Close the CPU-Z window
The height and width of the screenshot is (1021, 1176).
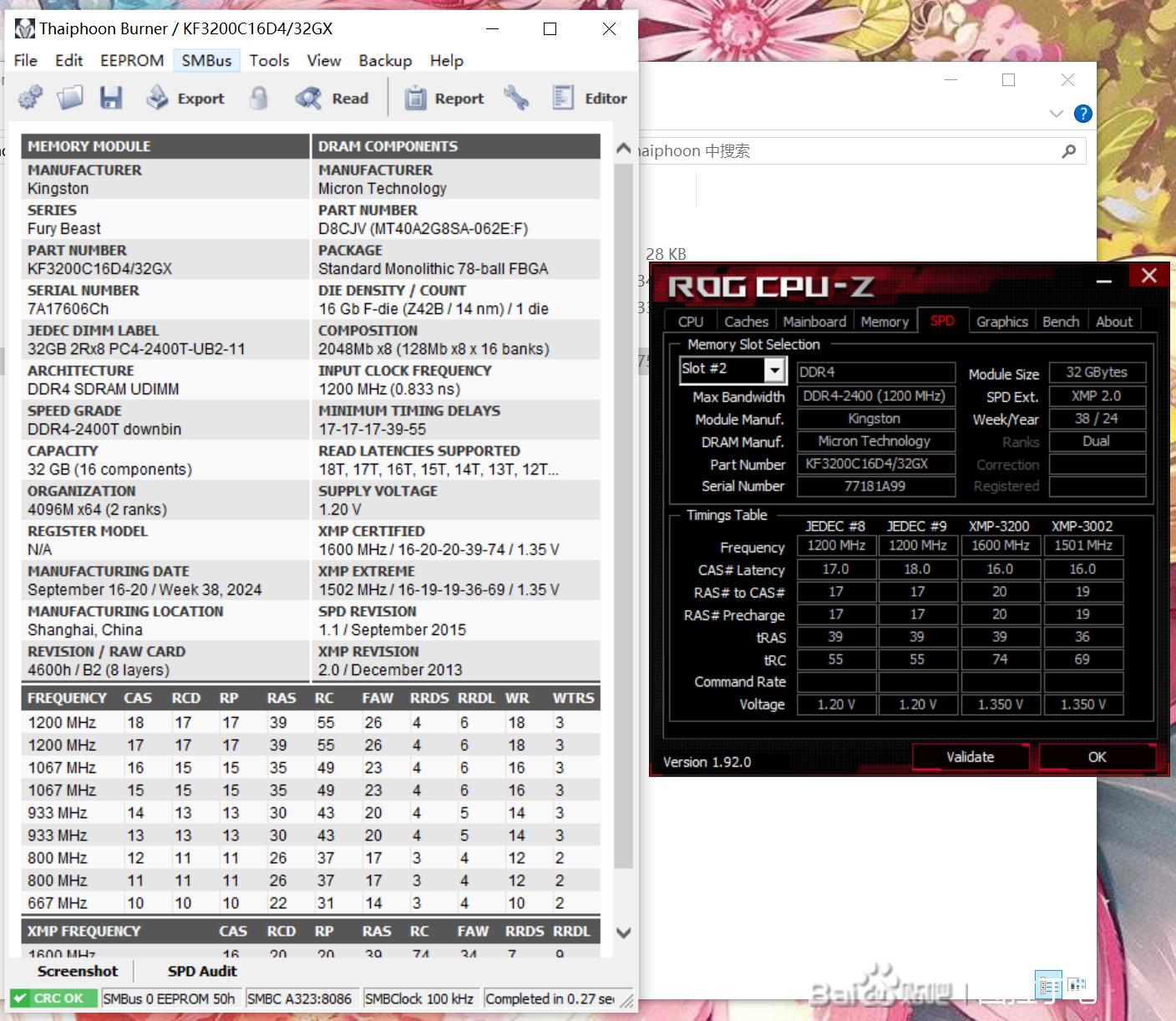coord(1149,276)
